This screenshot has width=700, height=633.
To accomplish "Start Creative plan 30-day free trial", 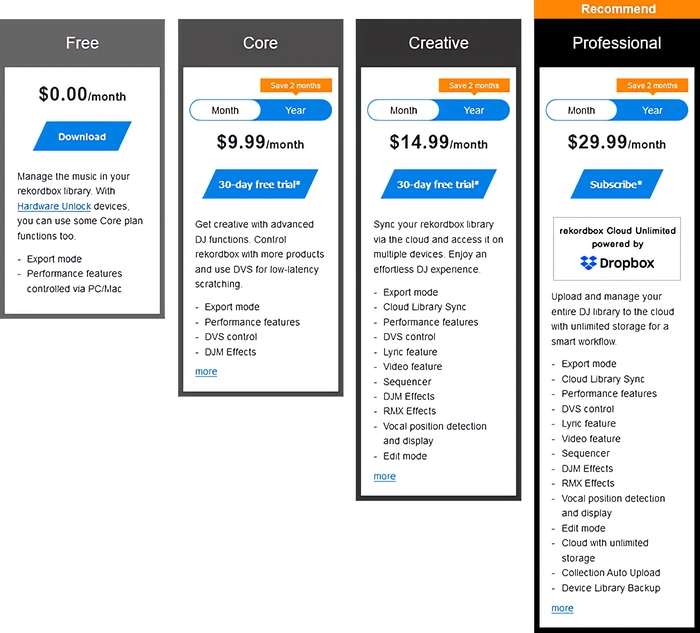I will coord(438,184).
